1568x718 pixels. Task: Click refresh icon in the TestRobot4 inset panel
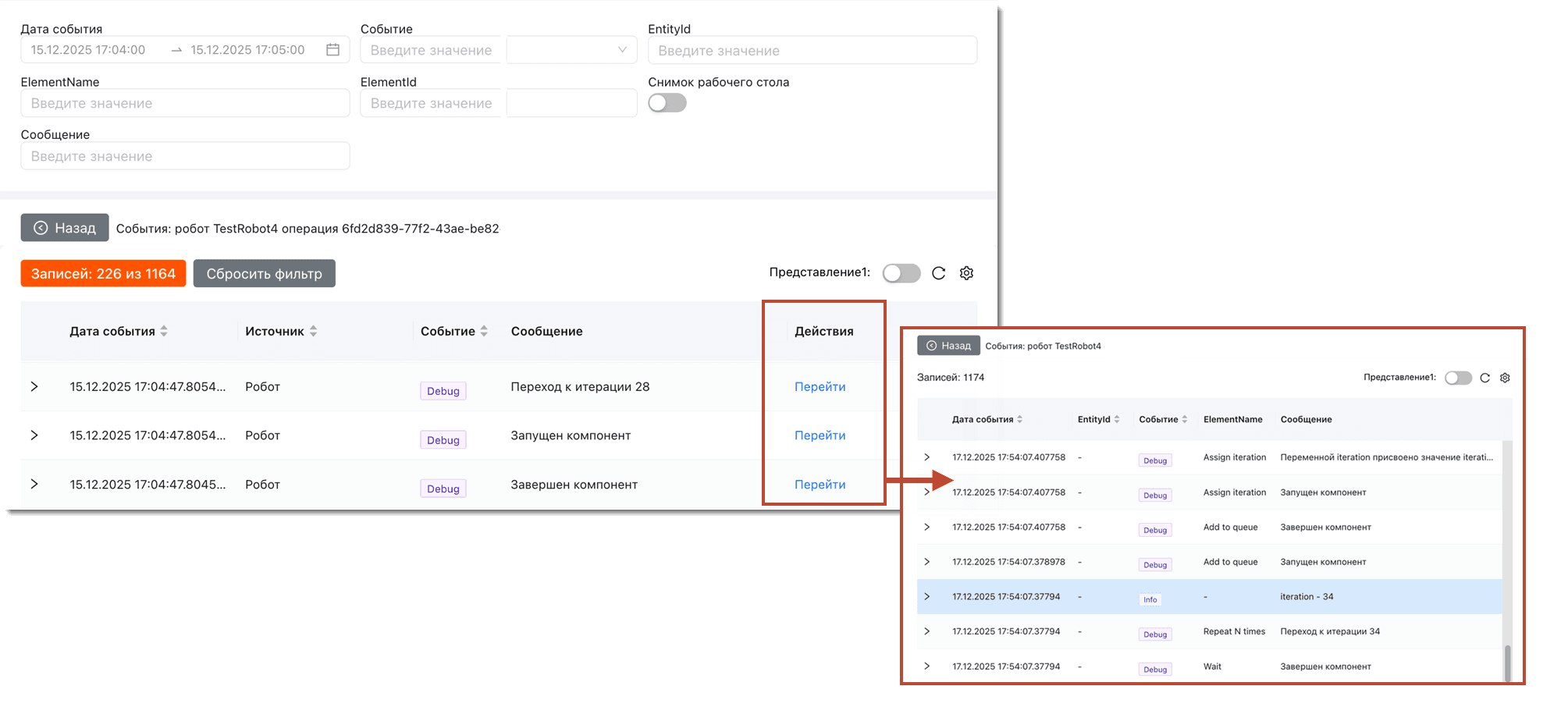coord(1484,378)
